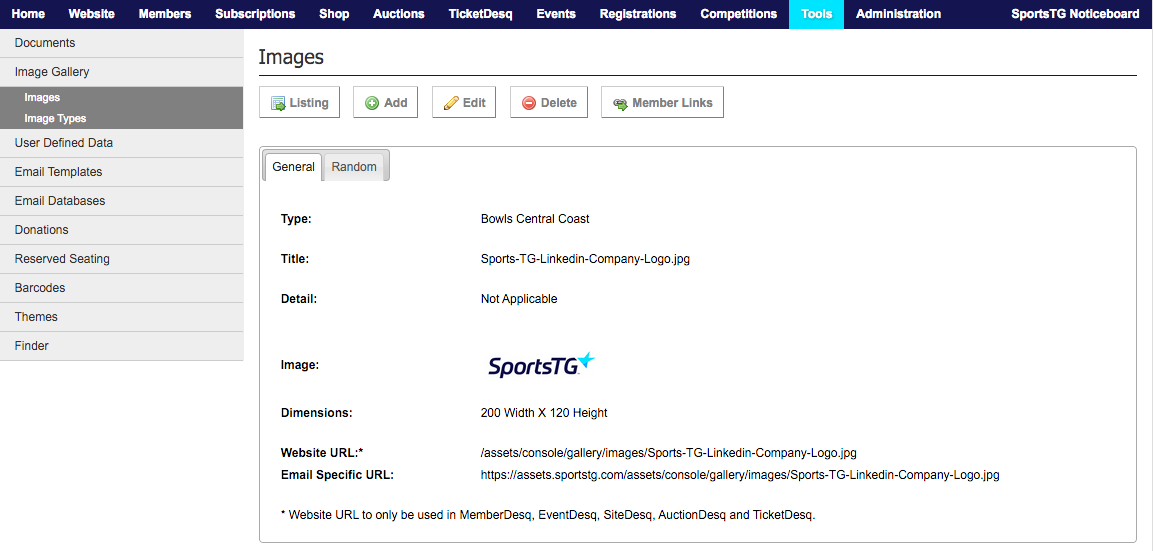This screenshot has width=1153, height=551.
Task: Click the Member Links chain icon
Action: (620, 103)
